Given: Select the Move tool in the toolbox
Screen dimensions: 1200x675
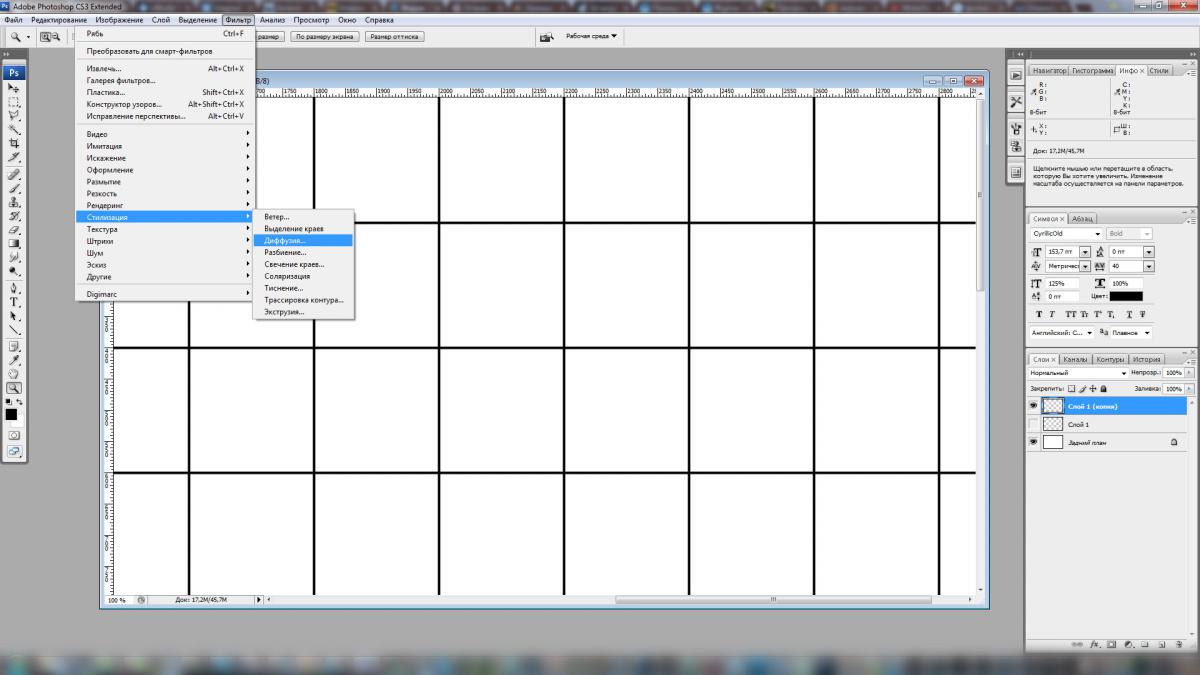Looking at the screenshot, I should point(15,88).
